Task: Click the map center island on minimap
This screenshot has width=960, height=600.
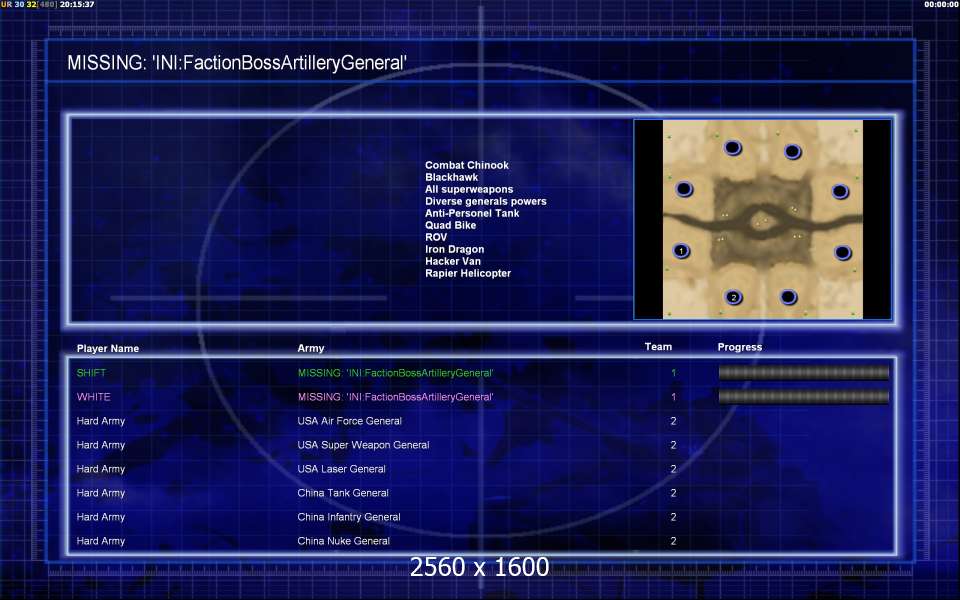Action: tap(762, 222)
